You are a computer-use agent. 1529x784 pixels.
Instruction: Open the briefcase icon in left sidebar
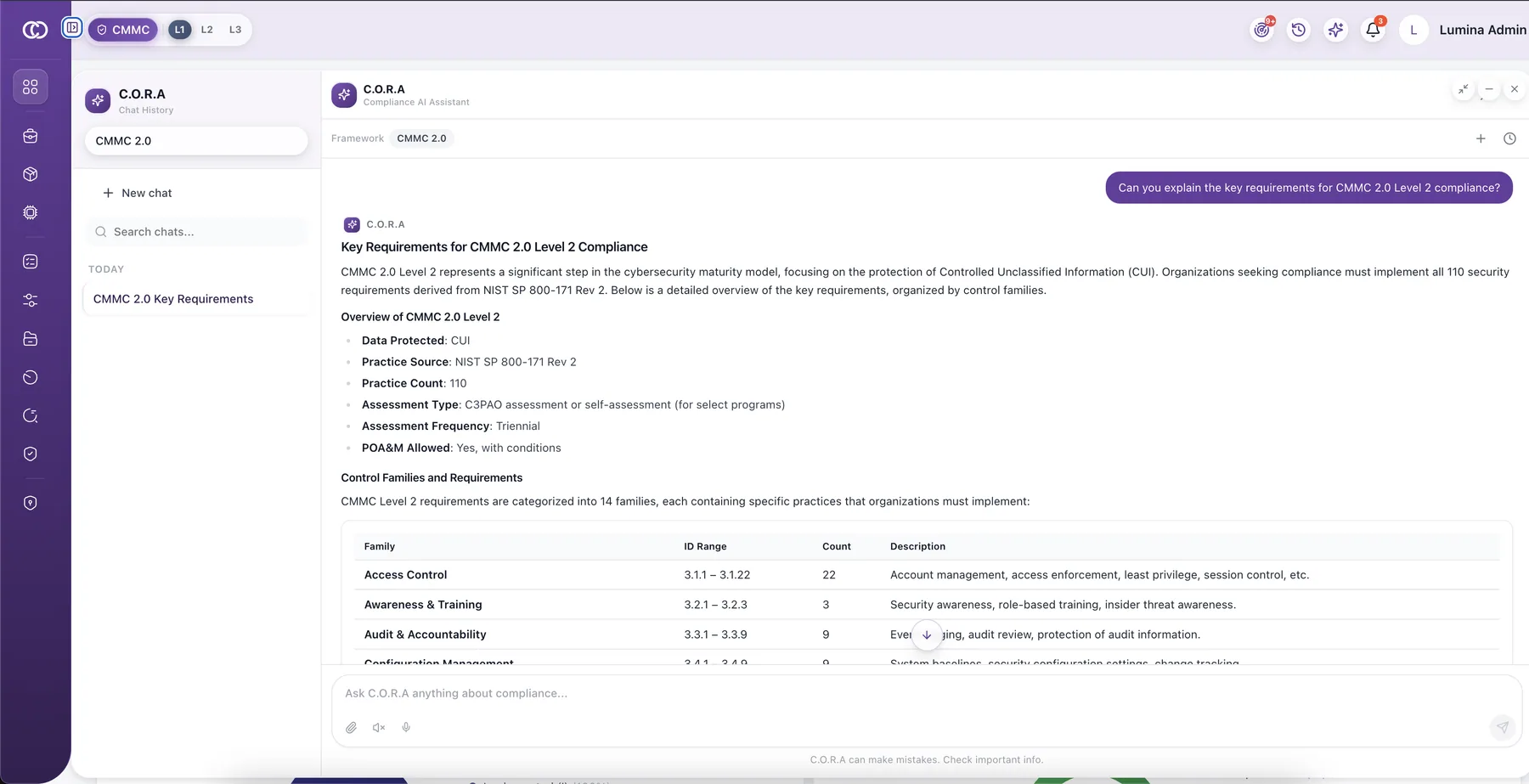(31, 136)
